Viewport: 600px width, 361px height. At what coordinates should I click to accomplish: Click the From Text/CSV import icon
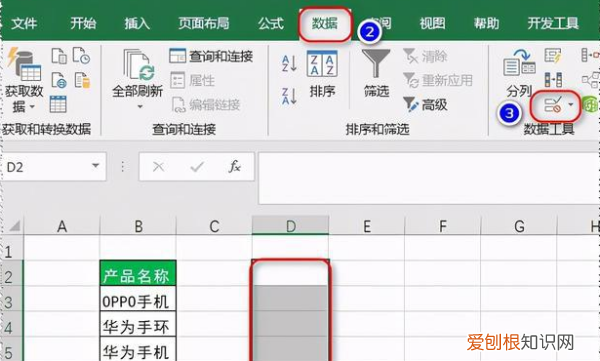[59, 56]
